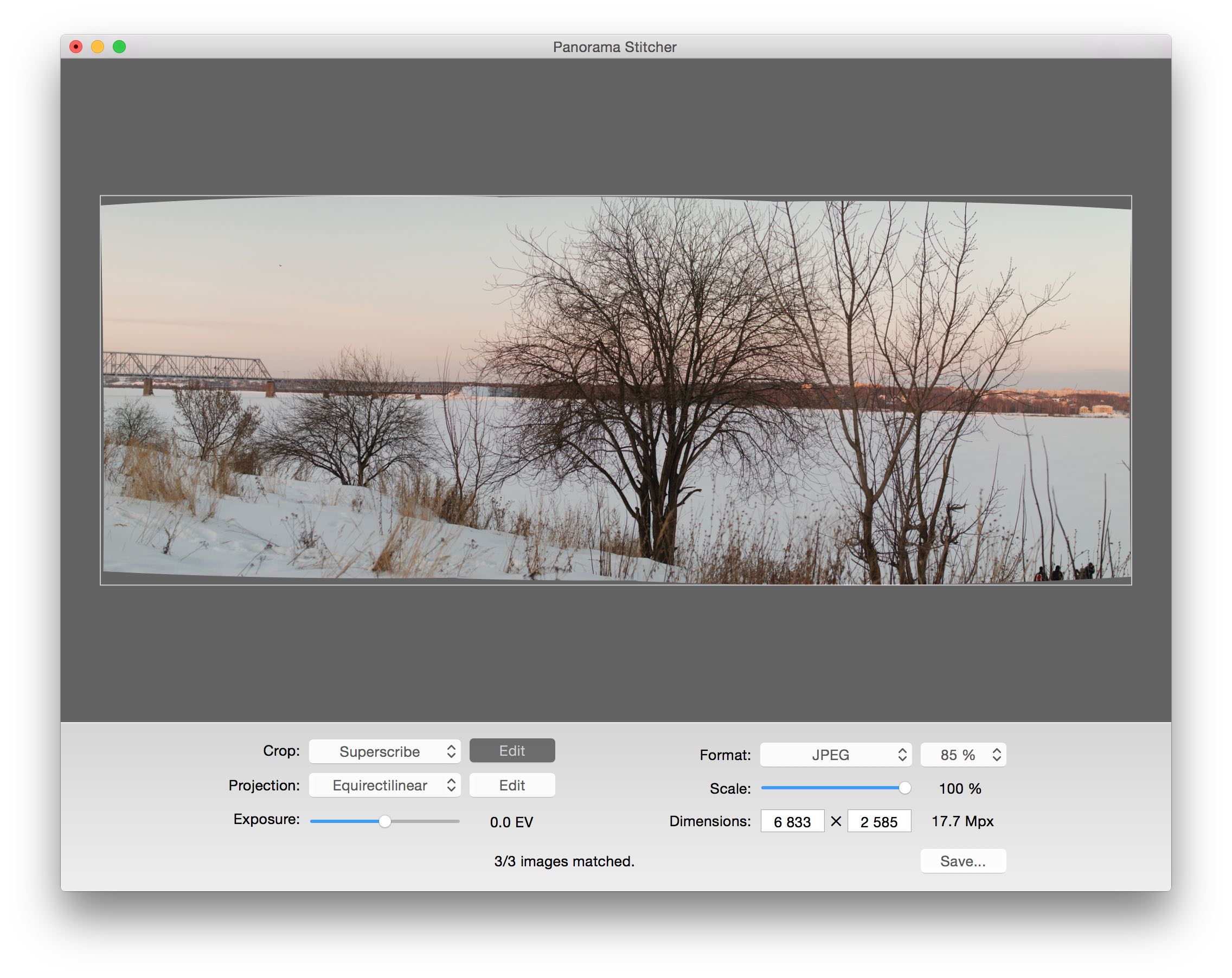Click the '17.7 Mpx' megapixel readout
1232x978 pixels.
963,821
